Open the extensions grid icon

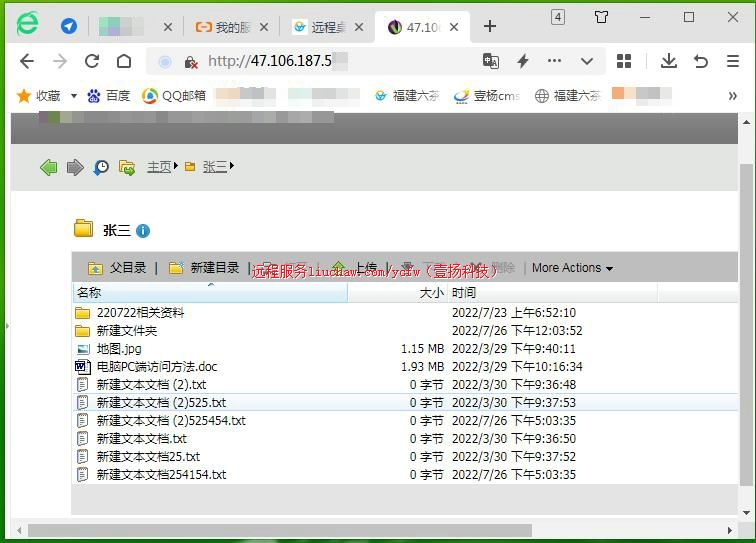624,61
